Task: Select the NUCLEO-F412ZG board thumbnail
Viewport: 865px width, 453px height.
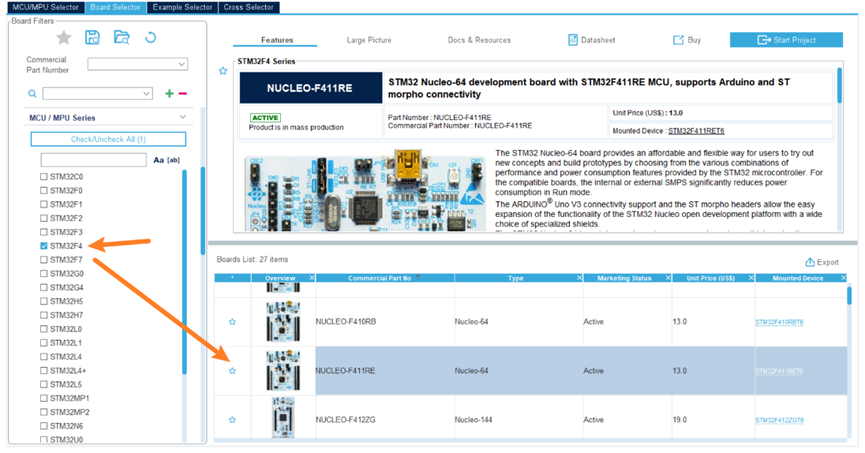Action: click(x=283, y=418)
